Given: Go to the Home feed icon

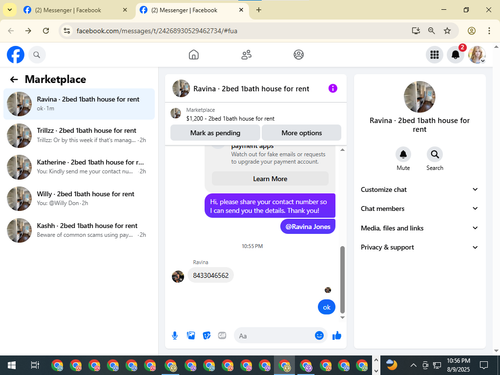Looking at the screenshot, I should pyautogui.click(x=194, y=55).
